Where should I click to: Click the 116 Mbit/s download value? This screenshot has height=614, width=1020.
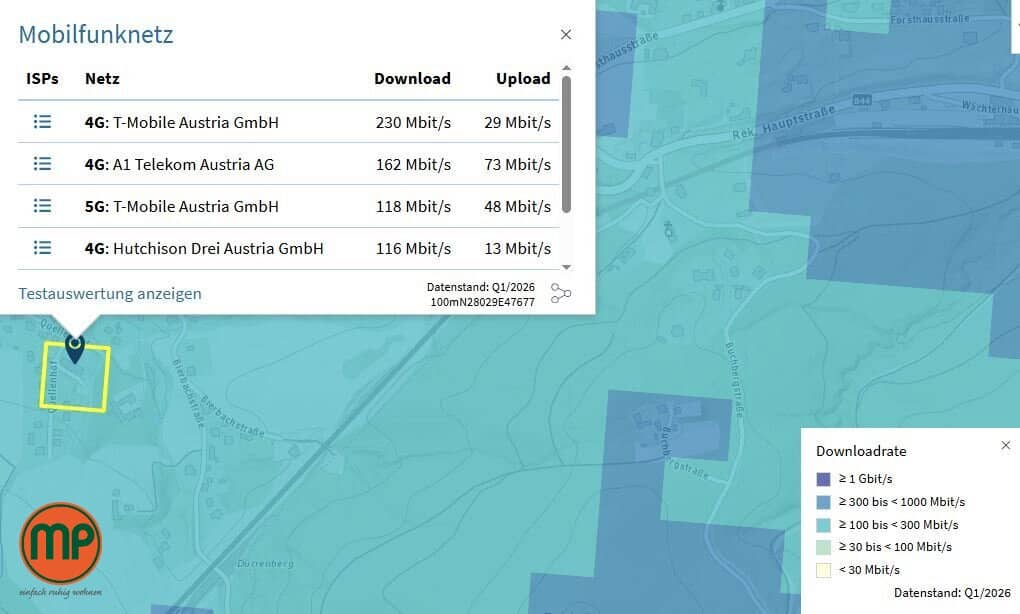[x=413, y=248]
